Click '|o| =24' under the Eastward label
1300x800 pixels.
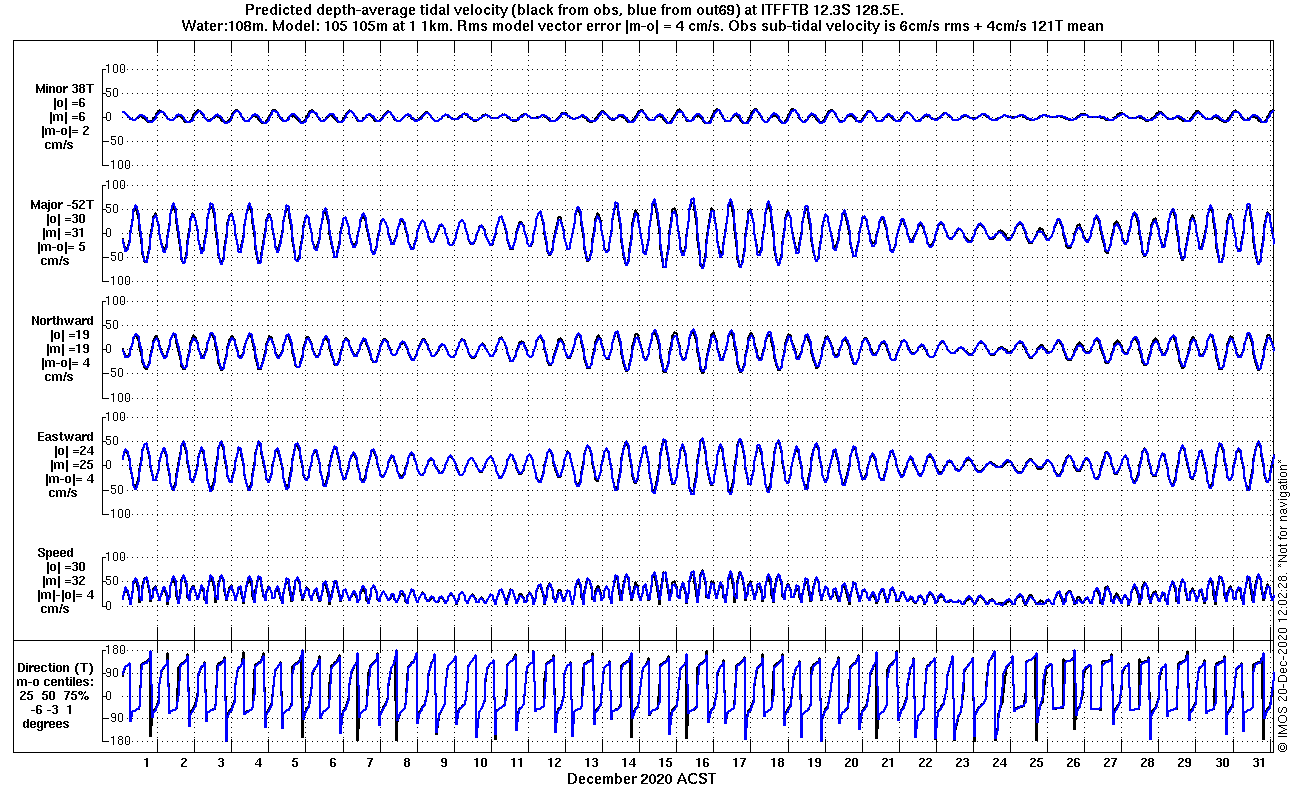coord(76,451)
